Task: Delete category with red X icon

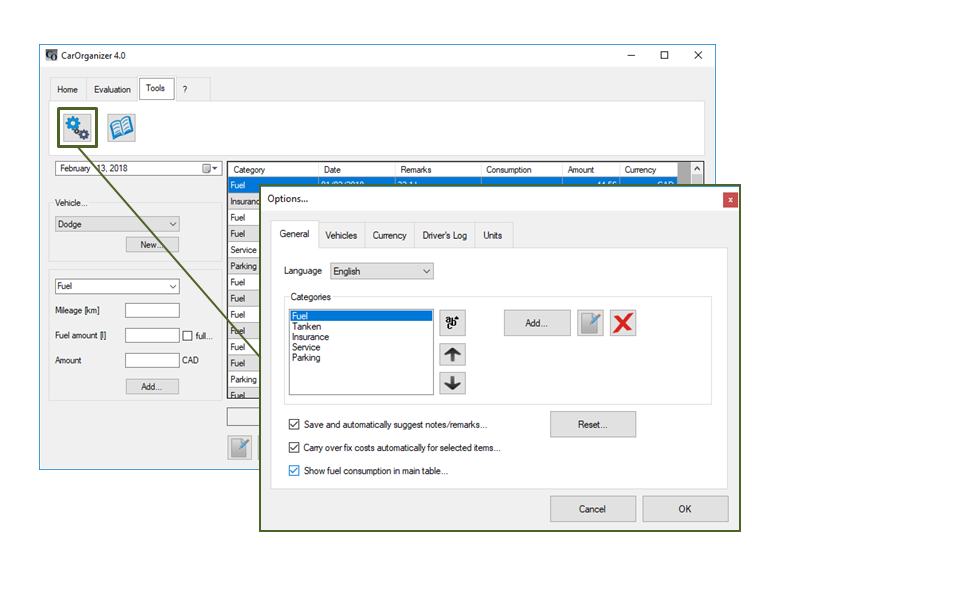Action: coord(623,322)
